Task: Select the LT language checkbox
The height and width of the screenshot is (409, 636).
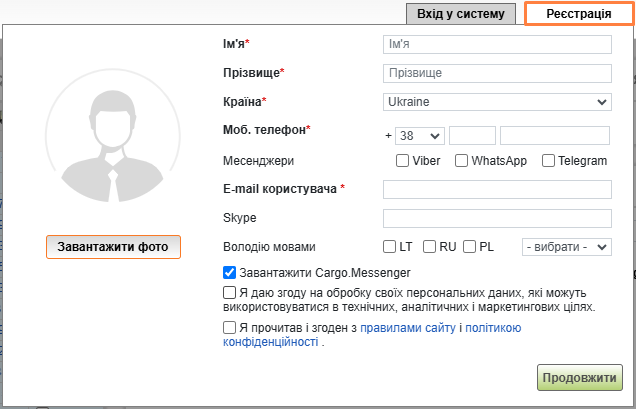Action: [390, 247]
